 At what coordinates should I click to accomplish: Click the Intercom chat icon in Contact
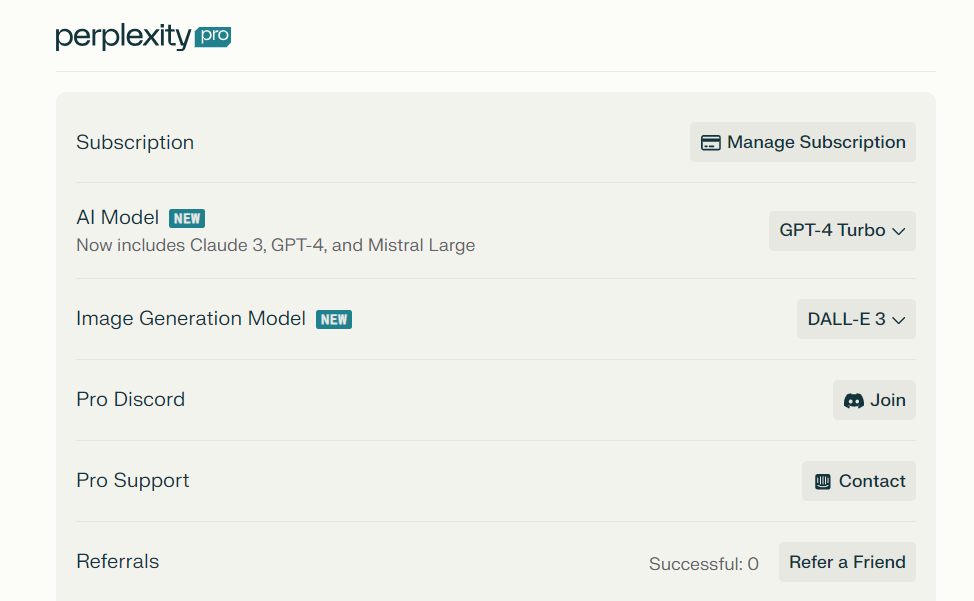tap(822, 482)
